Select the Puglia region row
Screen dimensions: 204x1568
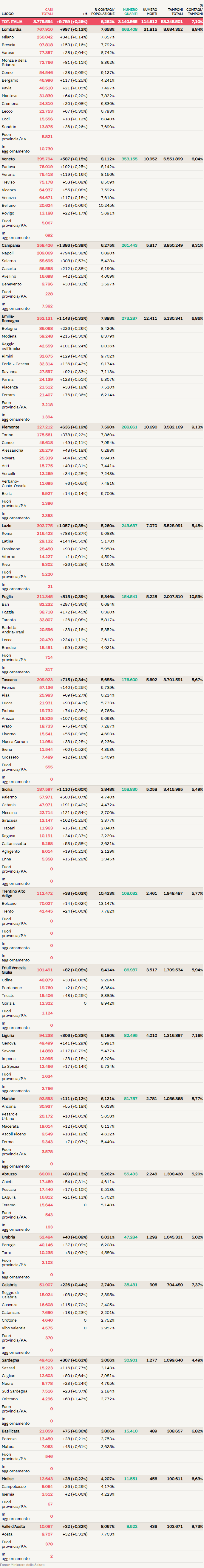(7, 597)
